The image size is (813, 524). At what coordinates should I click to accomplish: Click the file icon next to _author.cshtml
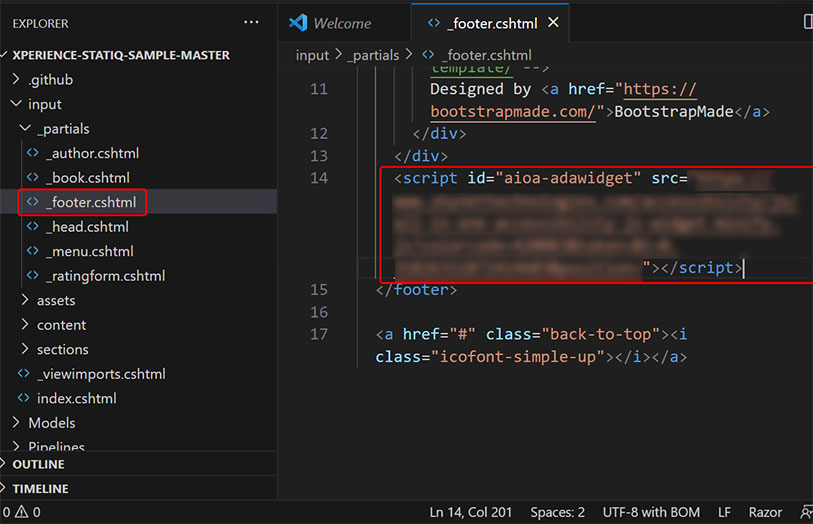point(32,154)
